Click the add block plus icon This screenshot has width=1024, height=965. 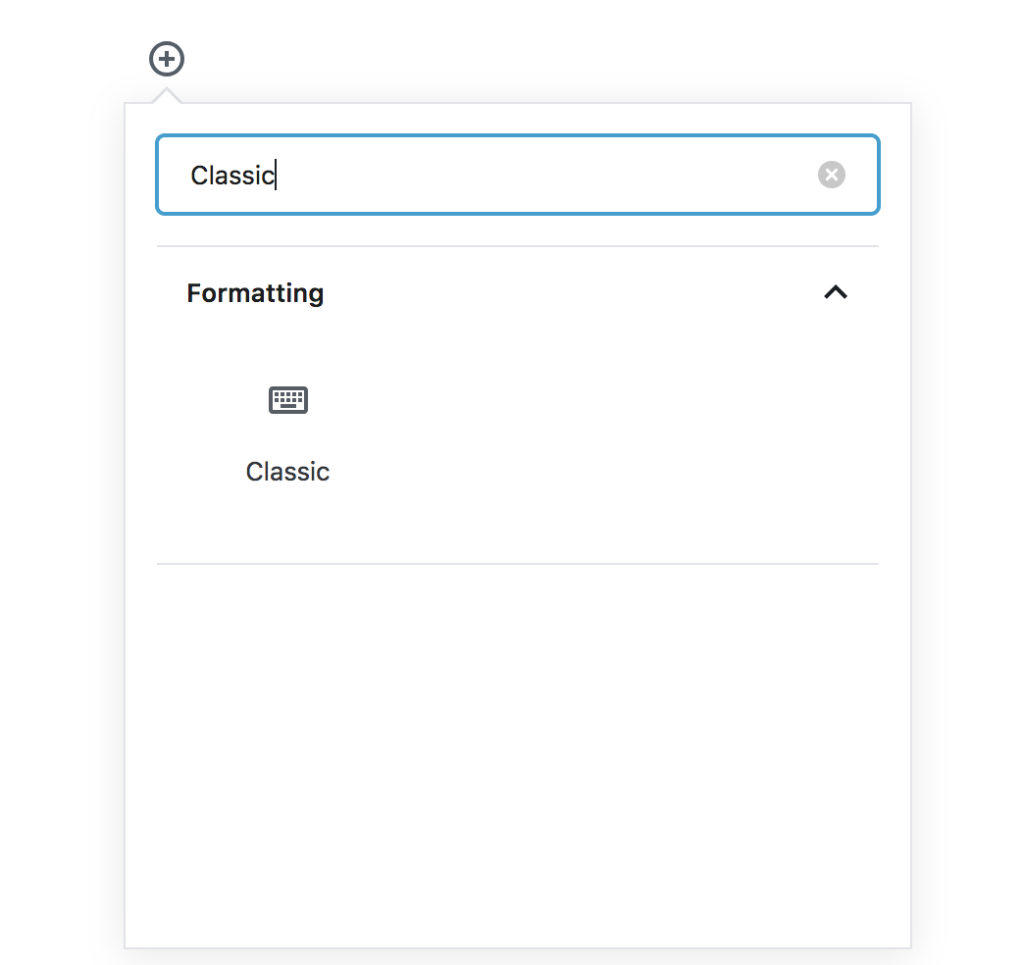coord(167,59)
